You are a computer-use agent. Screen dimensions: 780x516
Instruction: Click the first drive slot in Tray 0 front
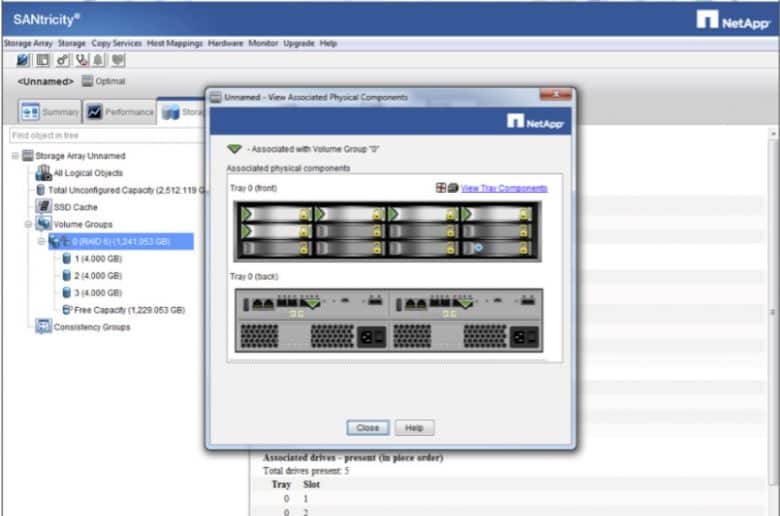coord(275,214)
